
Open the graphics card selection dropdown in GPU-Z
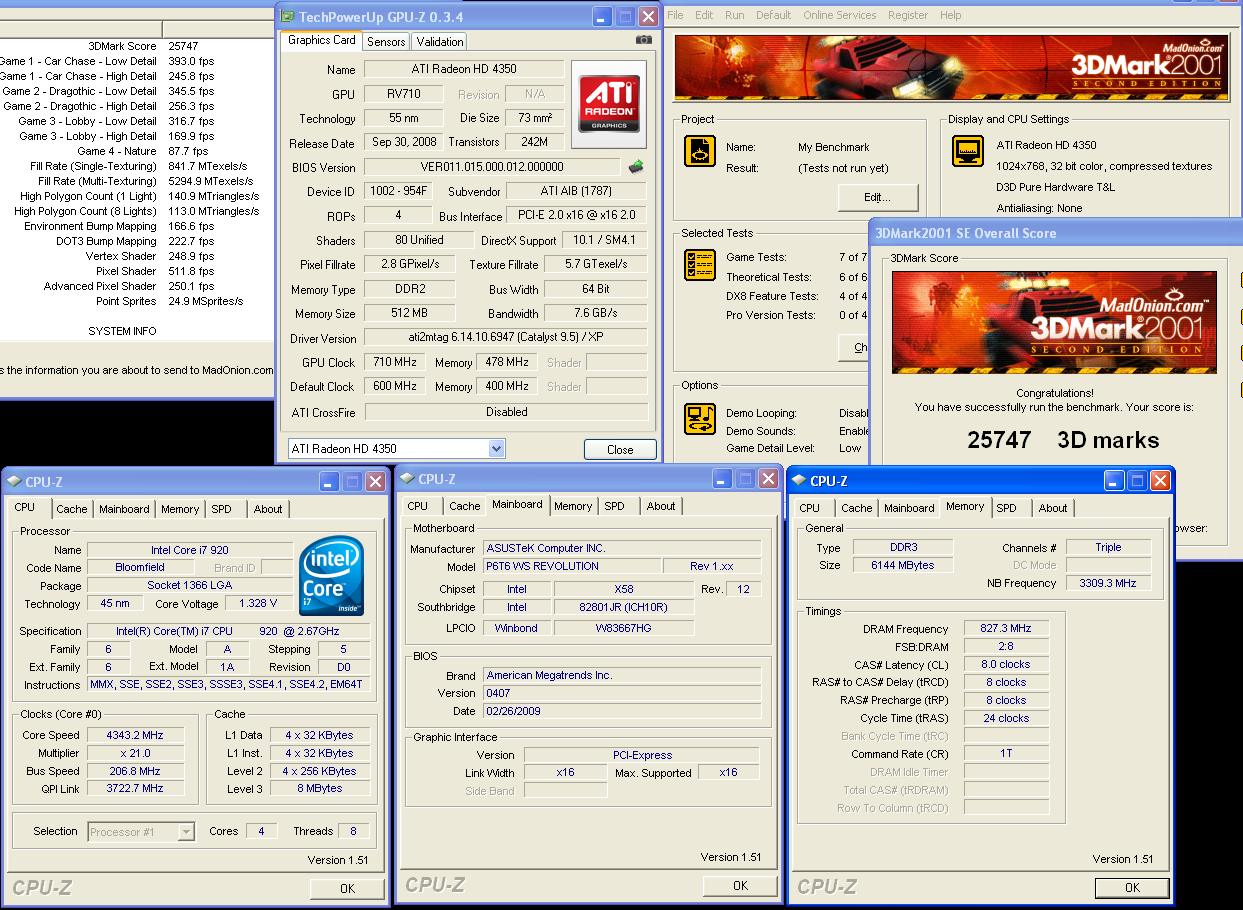(497, 449)
